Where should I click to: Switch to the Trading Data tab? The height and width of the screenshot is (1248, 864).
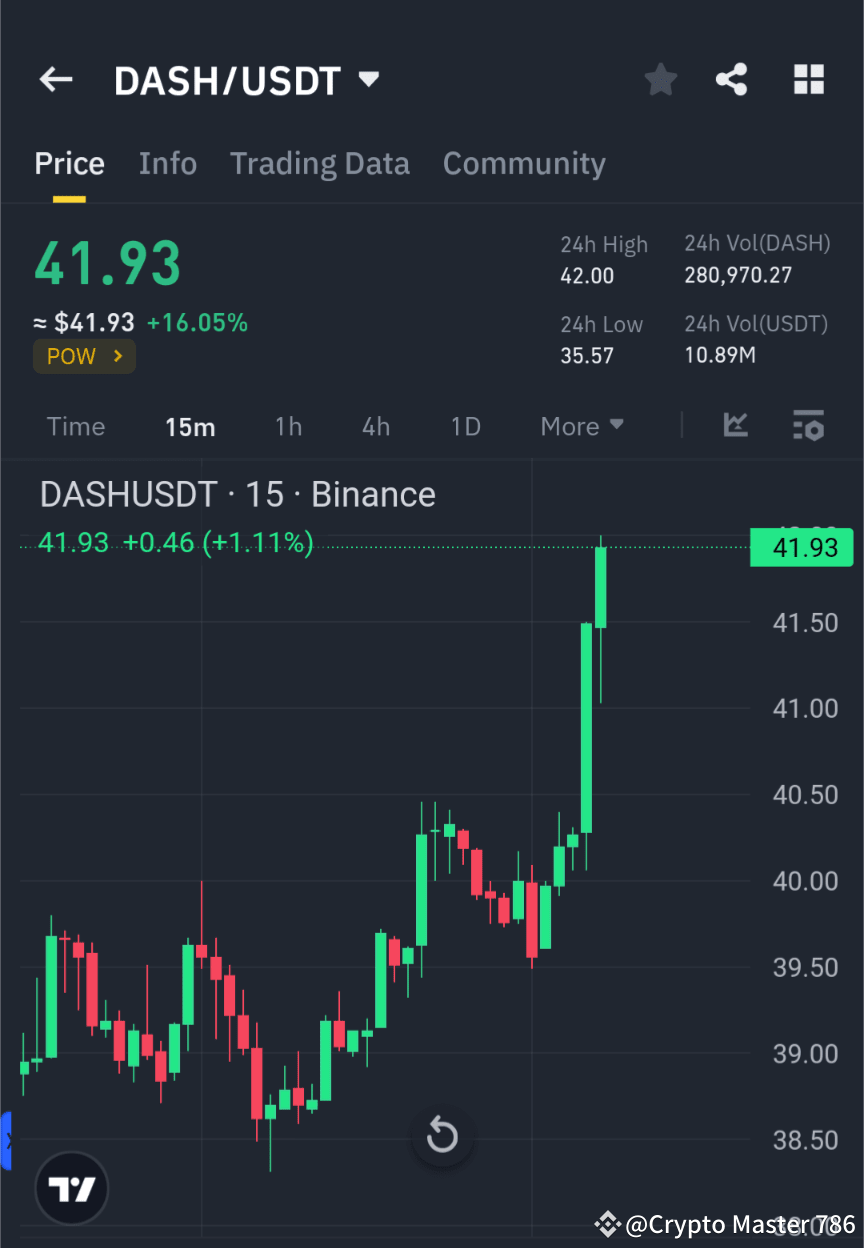pyautogui.click(x=320, y=163)
